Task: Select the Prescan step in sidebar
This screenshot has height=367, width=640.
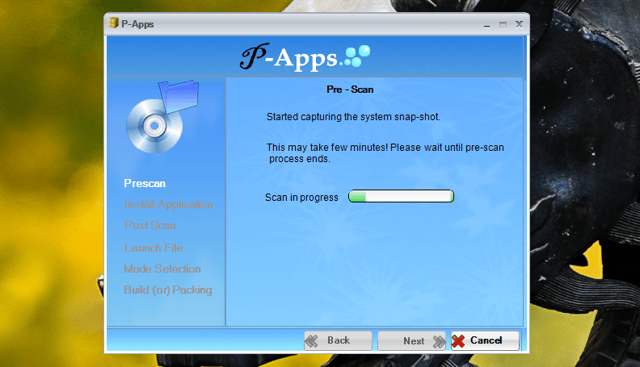Action: [145, 183]
